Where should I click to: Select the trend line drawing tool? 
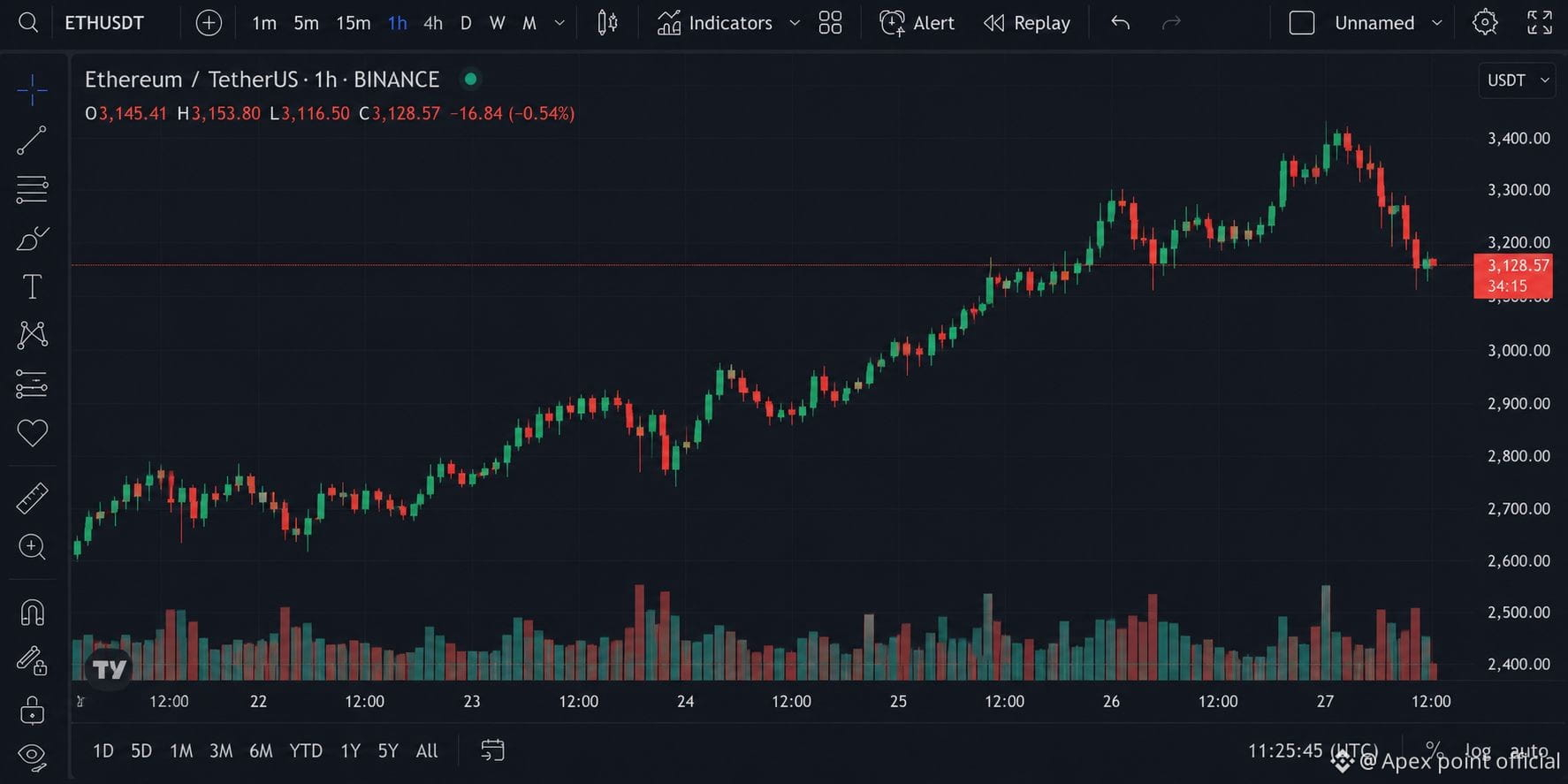(x=32, y=141)
